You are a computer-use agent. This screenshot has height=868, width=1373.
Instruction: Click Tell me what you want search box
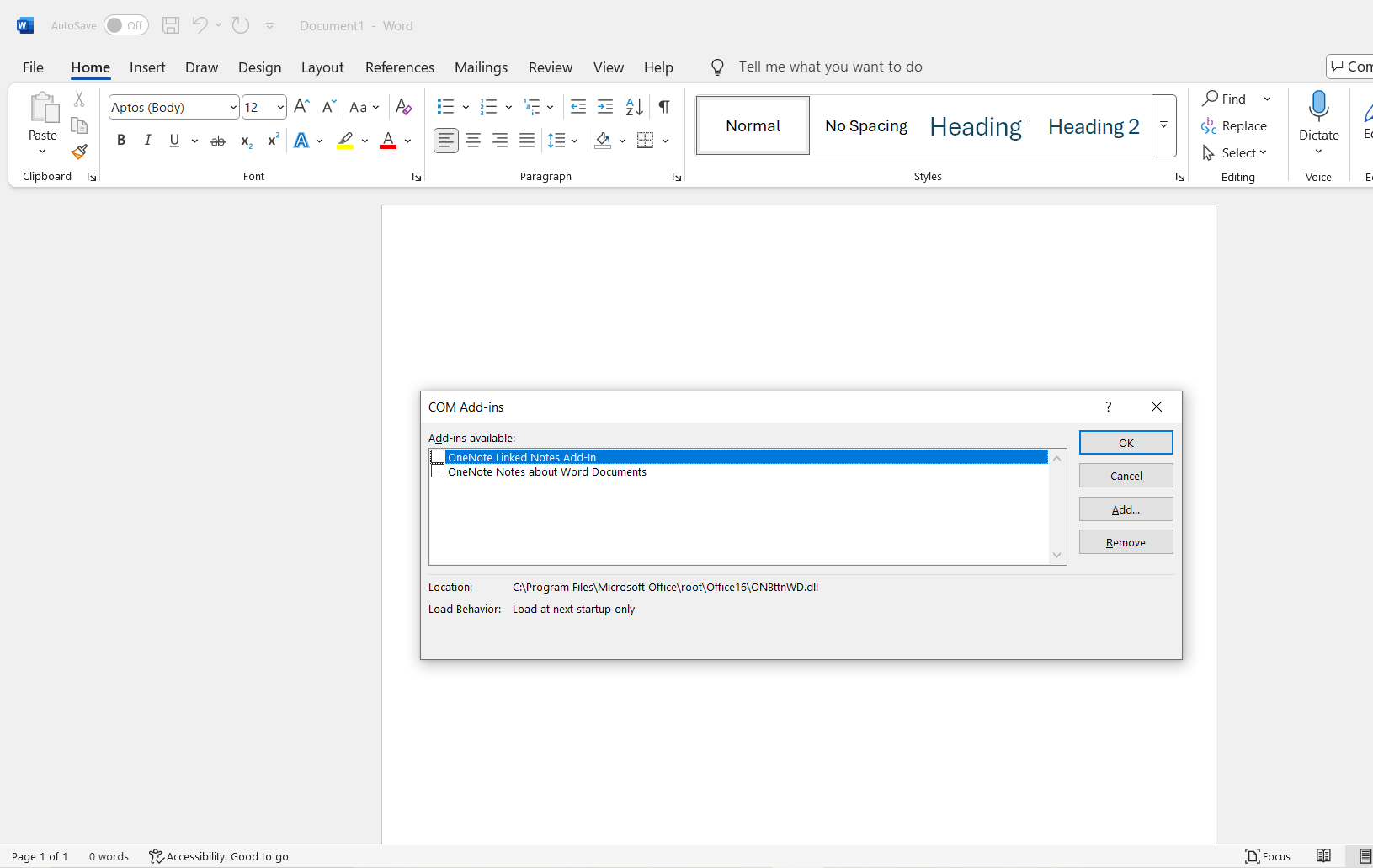[830, 67]
